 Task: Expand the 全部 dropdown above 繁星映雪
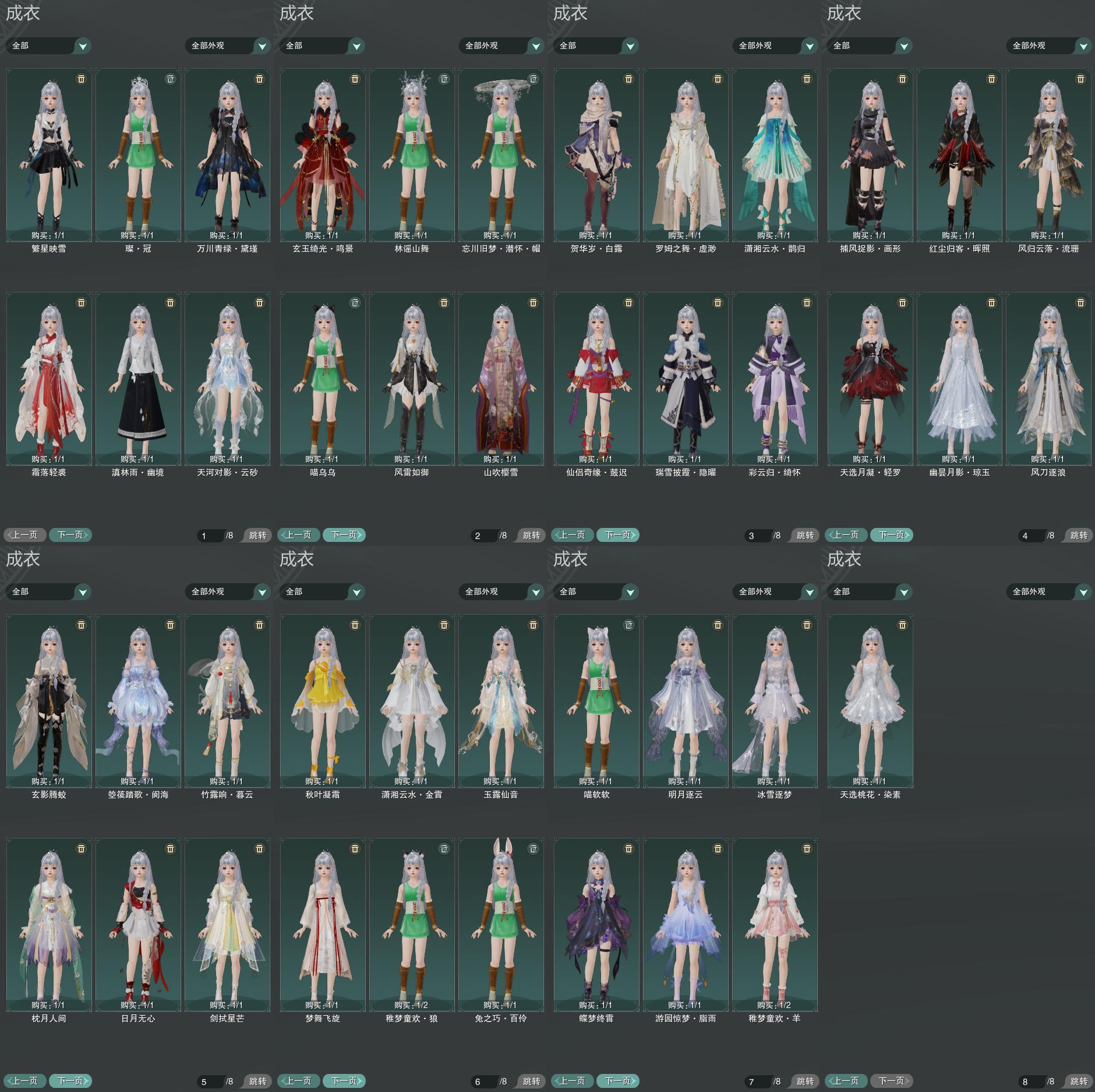click(48, 45)
